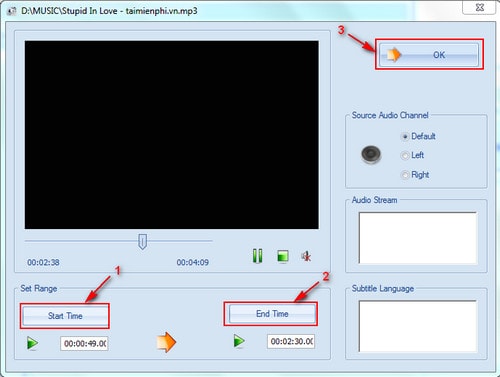Preview from end time with green play arrow

pyautogui.click(x=239, y=341)
